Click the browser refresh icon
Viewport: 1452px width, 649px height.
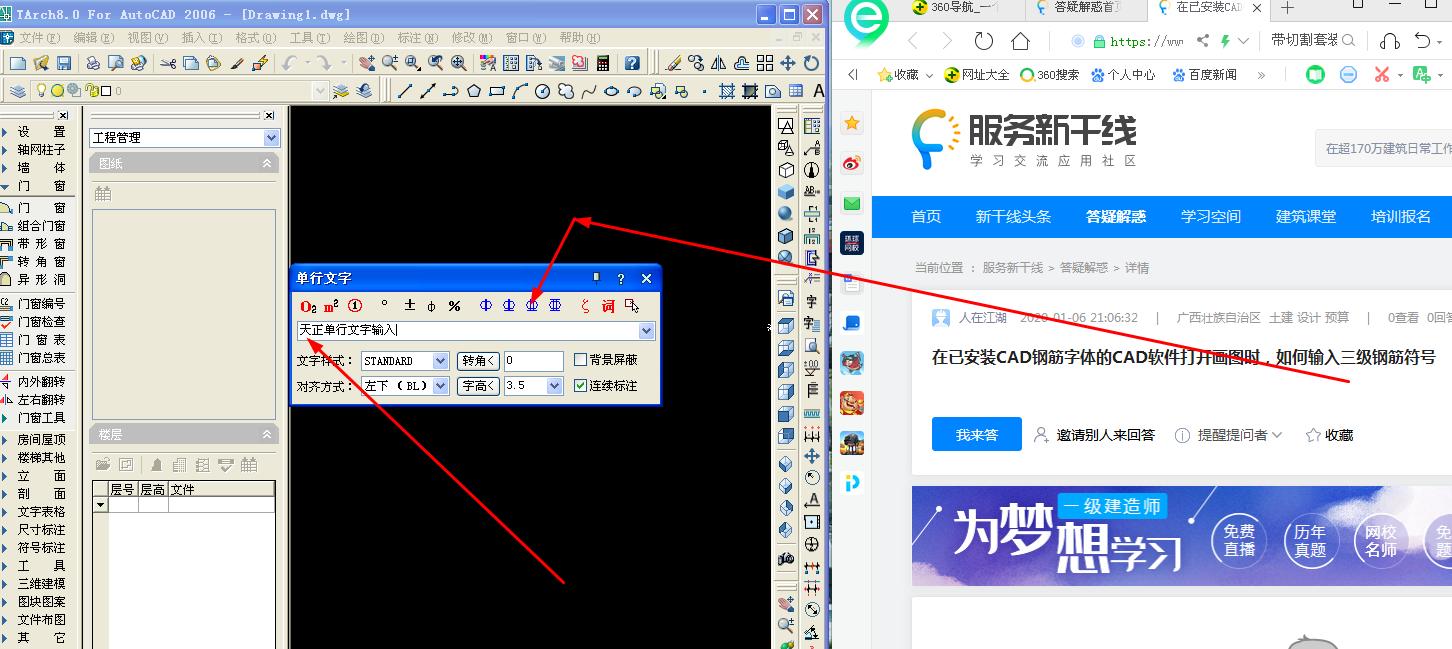pyautogui.click(x=984, y=41)
